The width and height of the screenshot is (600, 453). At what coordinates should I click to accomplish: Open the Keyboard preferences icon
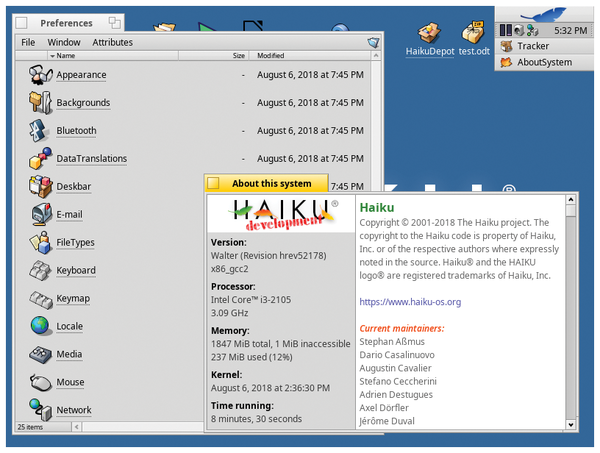click(40, 270)
